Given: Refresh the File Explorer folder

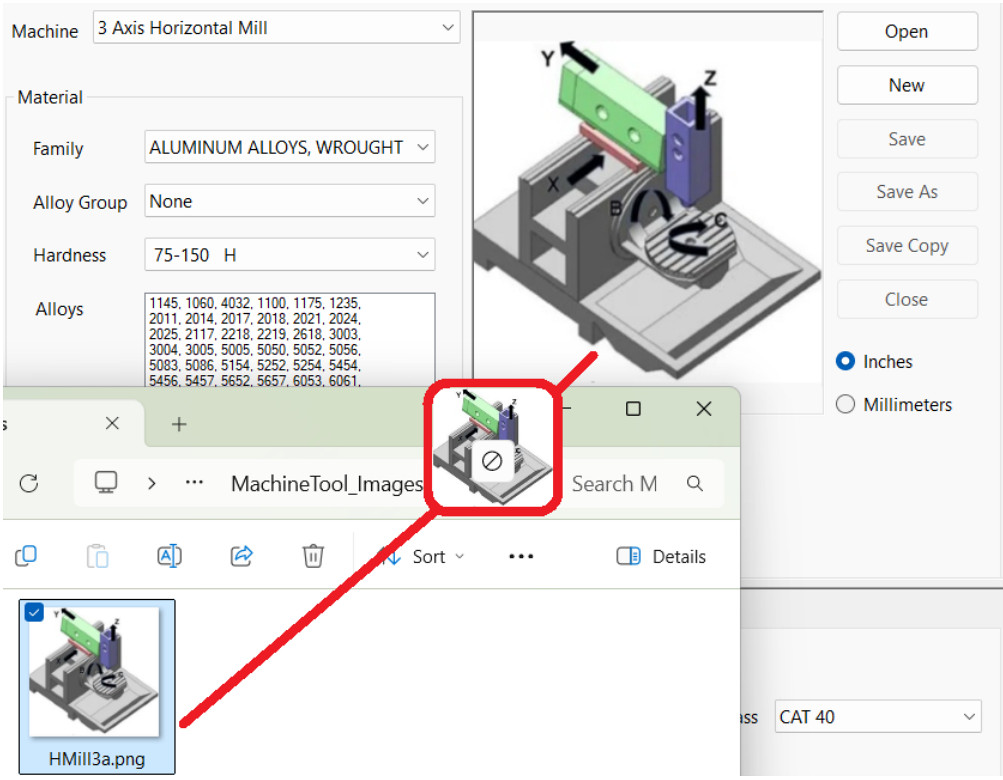Looking at the screenshot, I should (x=29, y=484).
